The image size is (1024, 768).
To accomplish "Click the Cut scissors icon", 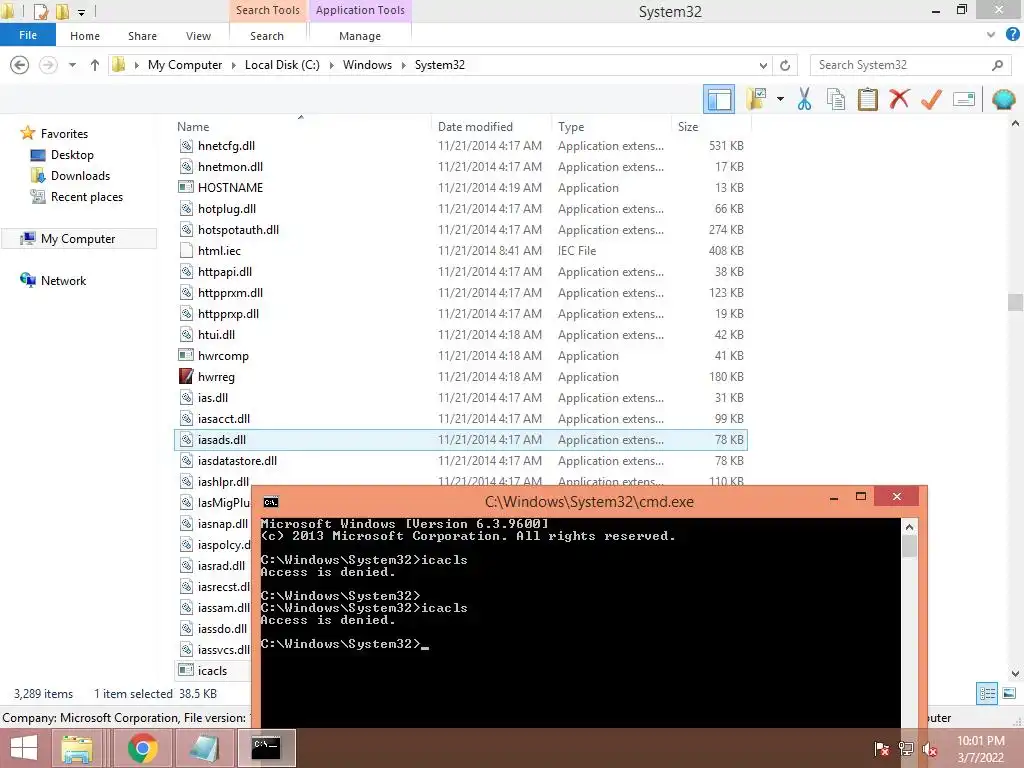I will pyautogui.click(x=804, y=99).
